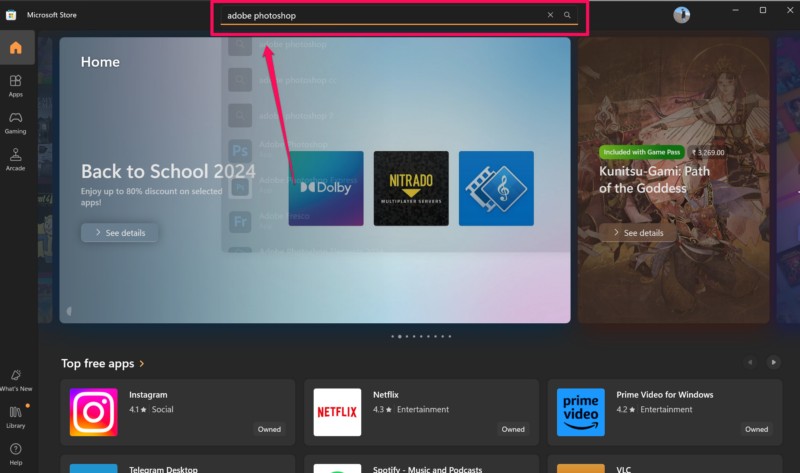Image resolution: width=800 pixels, height=473 pixels.
Task: Click See details under Back to School 2024
Action: point(120,233)
